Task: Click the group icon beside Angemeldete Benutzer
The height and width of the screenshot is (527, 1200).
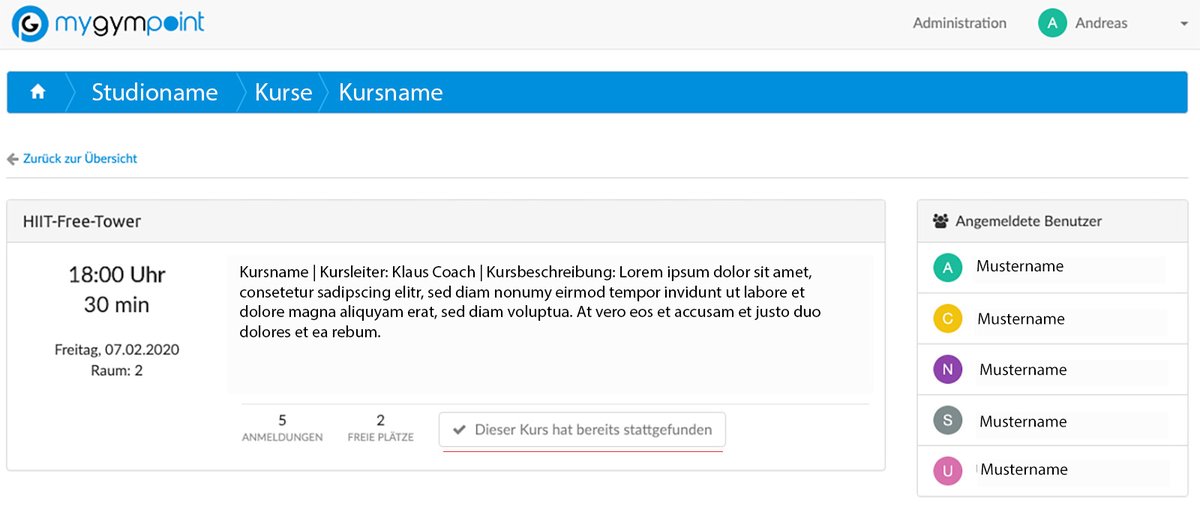Action: 940,221
